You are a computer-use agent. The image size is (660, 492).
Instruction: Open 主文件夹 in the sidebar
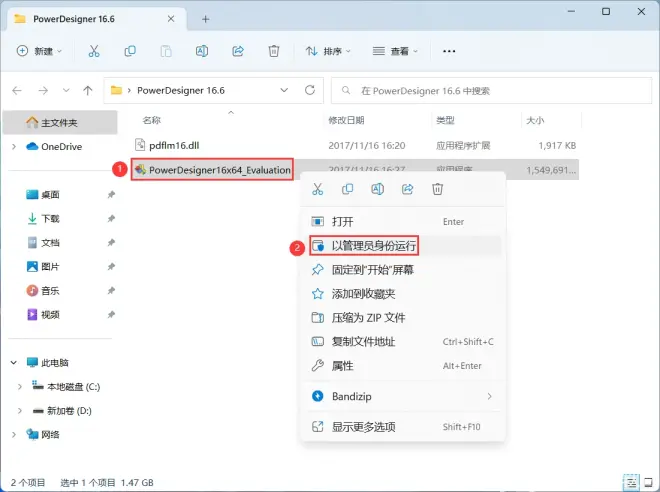tap(60, 122)
